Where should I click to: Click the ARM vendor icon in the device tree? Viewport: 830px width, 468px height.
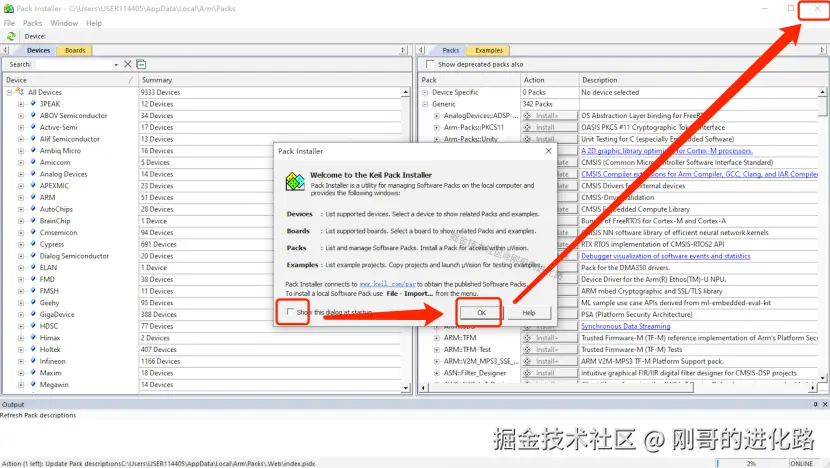(x=33, y=197)
